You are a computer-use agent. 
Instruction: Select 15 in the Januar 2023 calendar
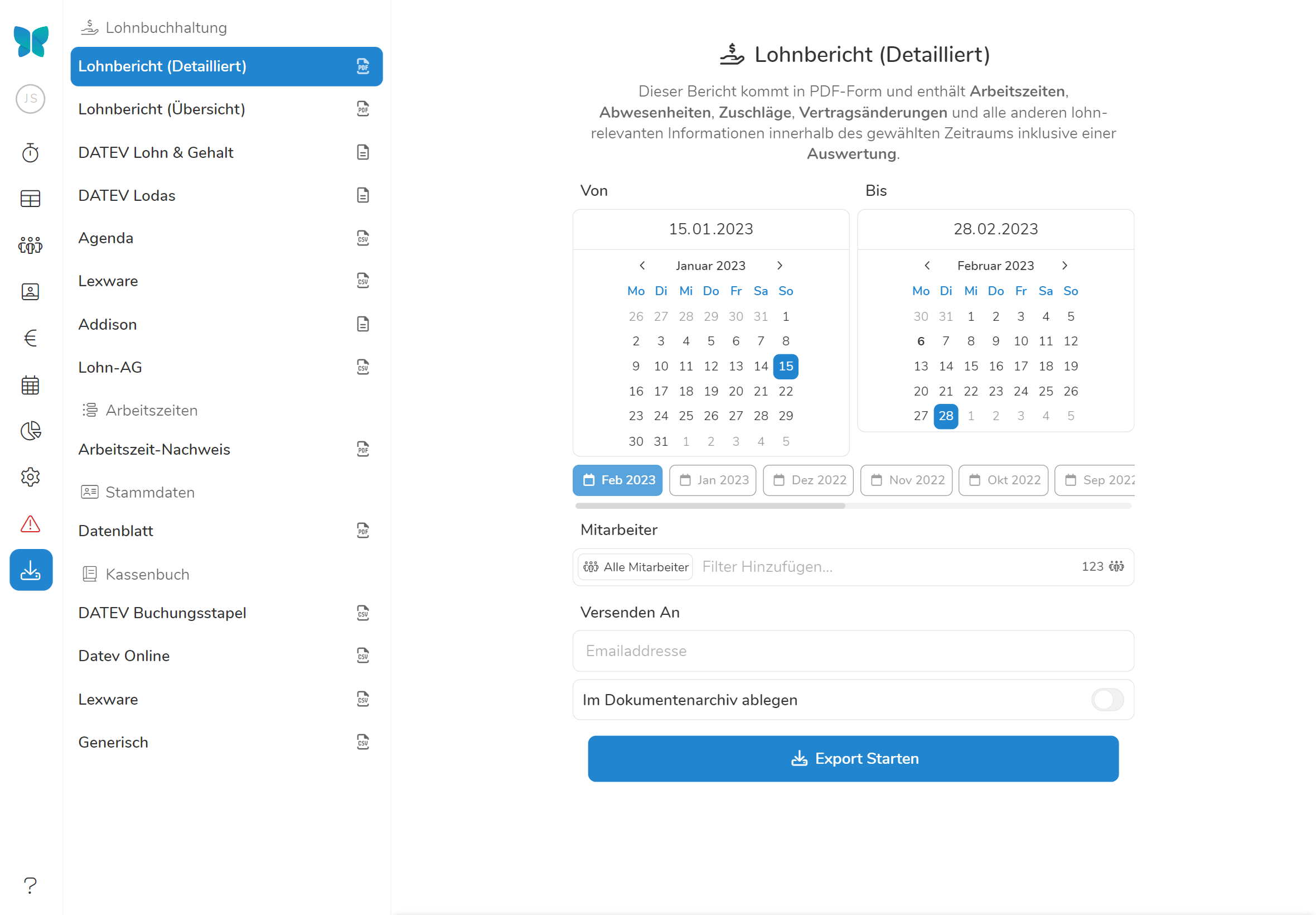tap(786, 366)
